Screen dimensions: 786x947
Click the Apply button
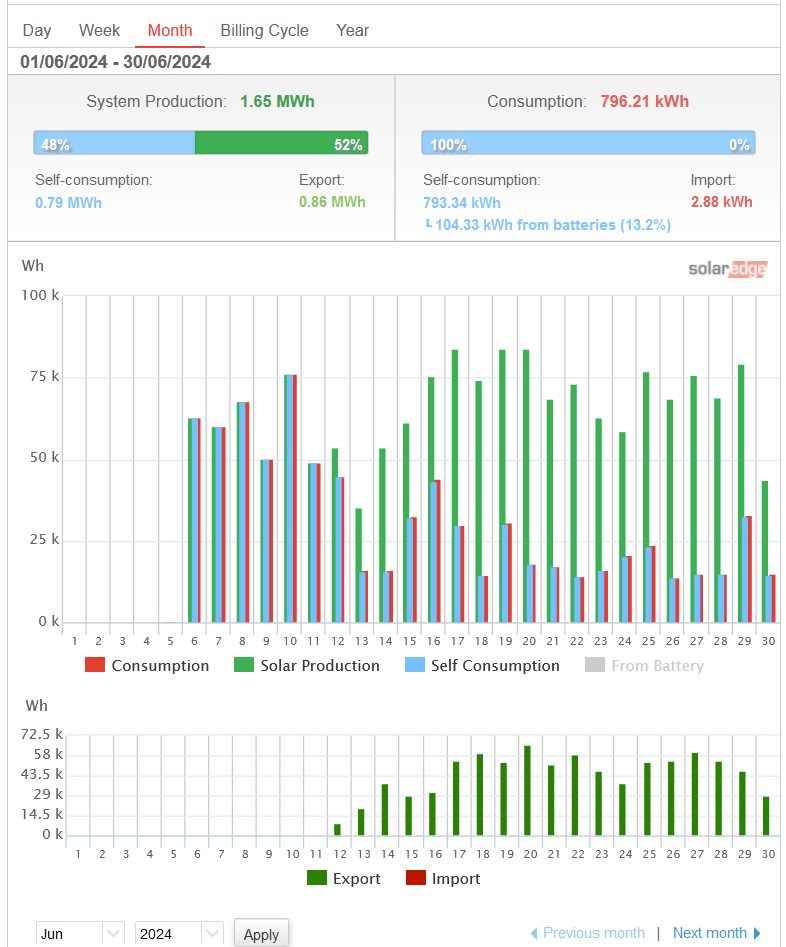tap(261, 934)
